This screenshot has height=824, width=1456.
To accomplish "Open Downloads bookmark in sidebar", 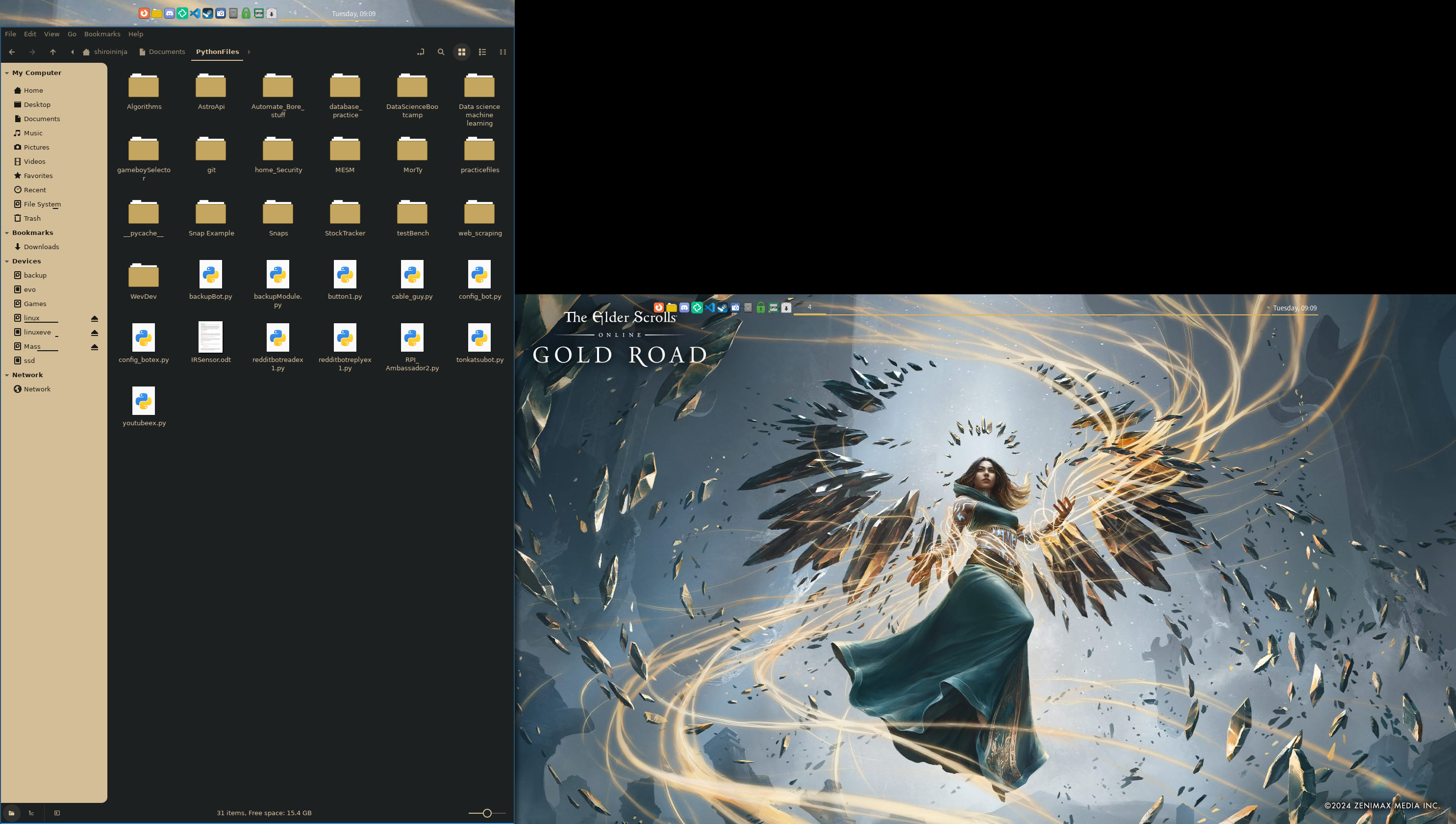I will pyautogui.click(x=41, y=247).
